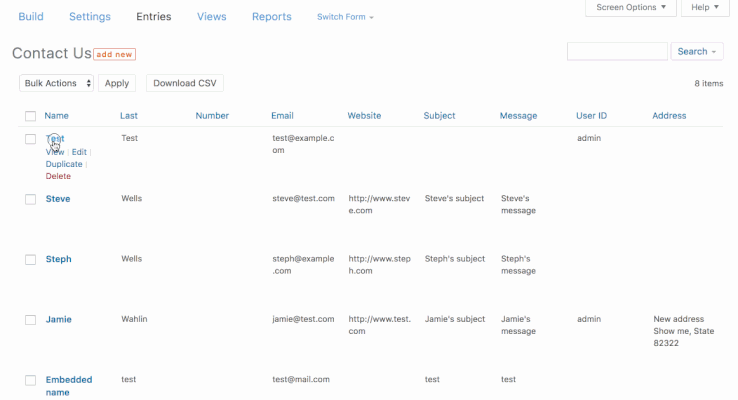Image resolution: width=738 pixels, height=400 pixels.
Task: Click the Contact Us heading
Action: pyautogui.click(x=52, y=53)
